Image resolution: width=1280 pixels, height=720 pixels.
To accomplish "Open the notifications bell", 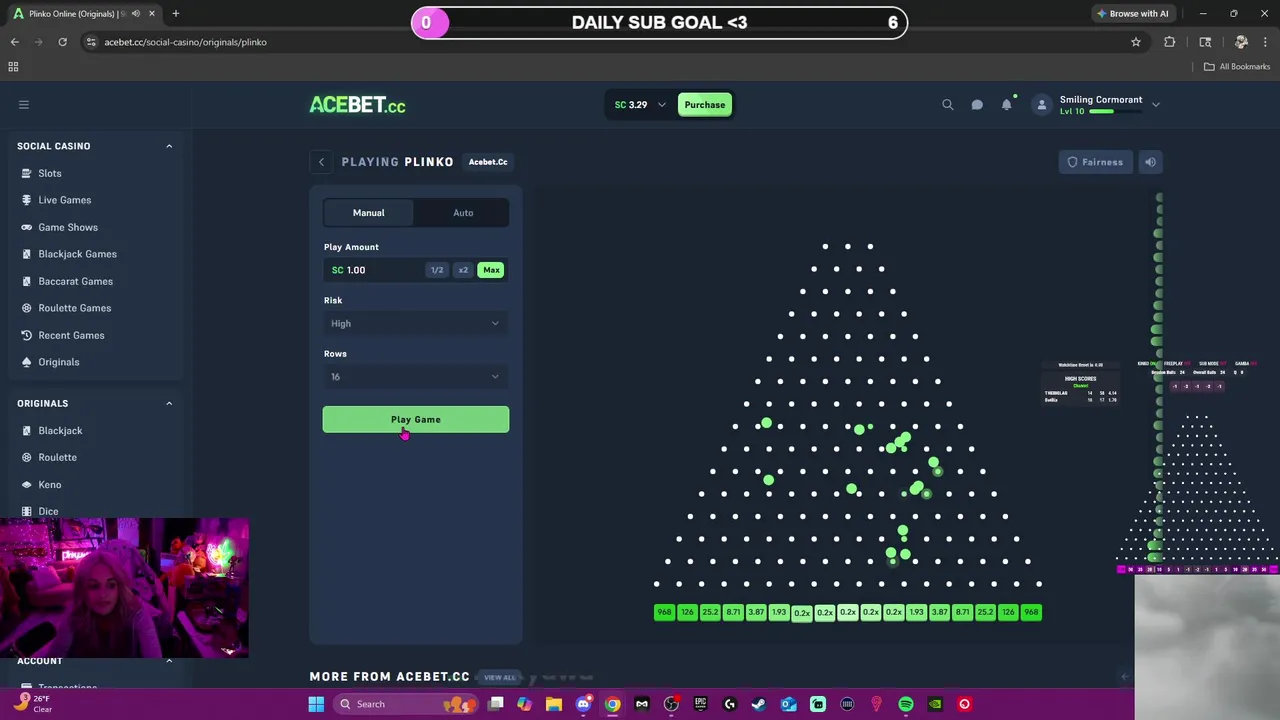I will (x=1006, y=104).
